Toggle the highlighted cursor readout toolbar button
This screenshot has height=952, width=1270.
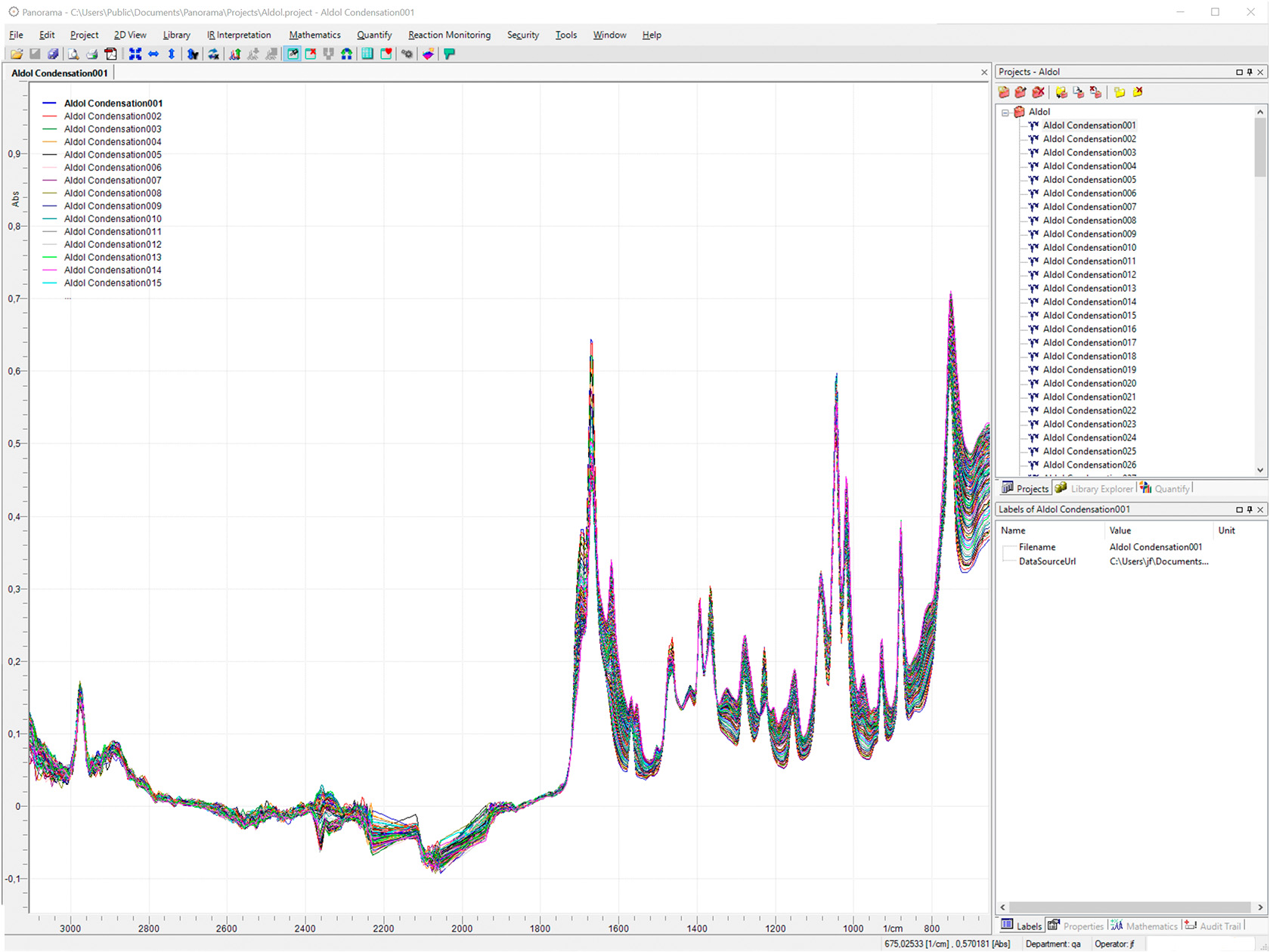(x=293, y=54)
